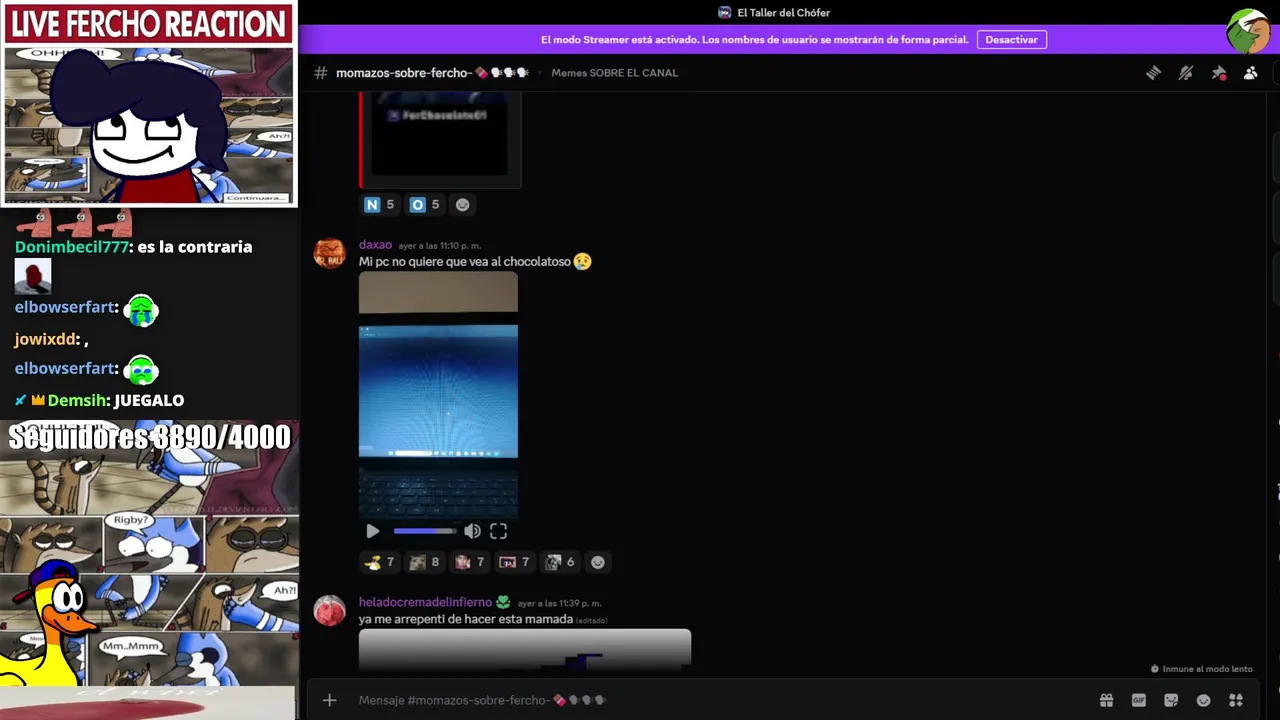Open pinned messages pin icon

coord(1218,73)
